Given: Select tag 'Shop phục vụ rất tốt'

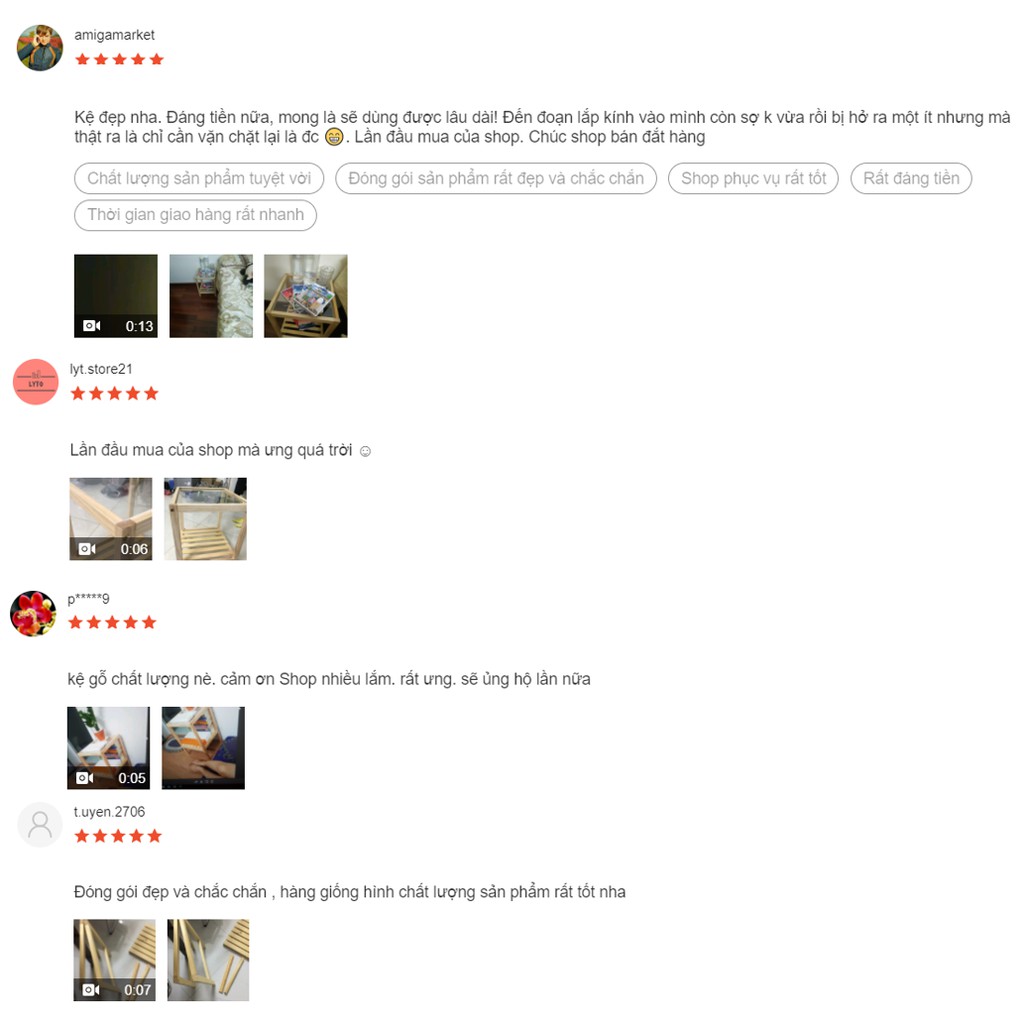Looking at the screenshot, I should [x=753, y=178].
